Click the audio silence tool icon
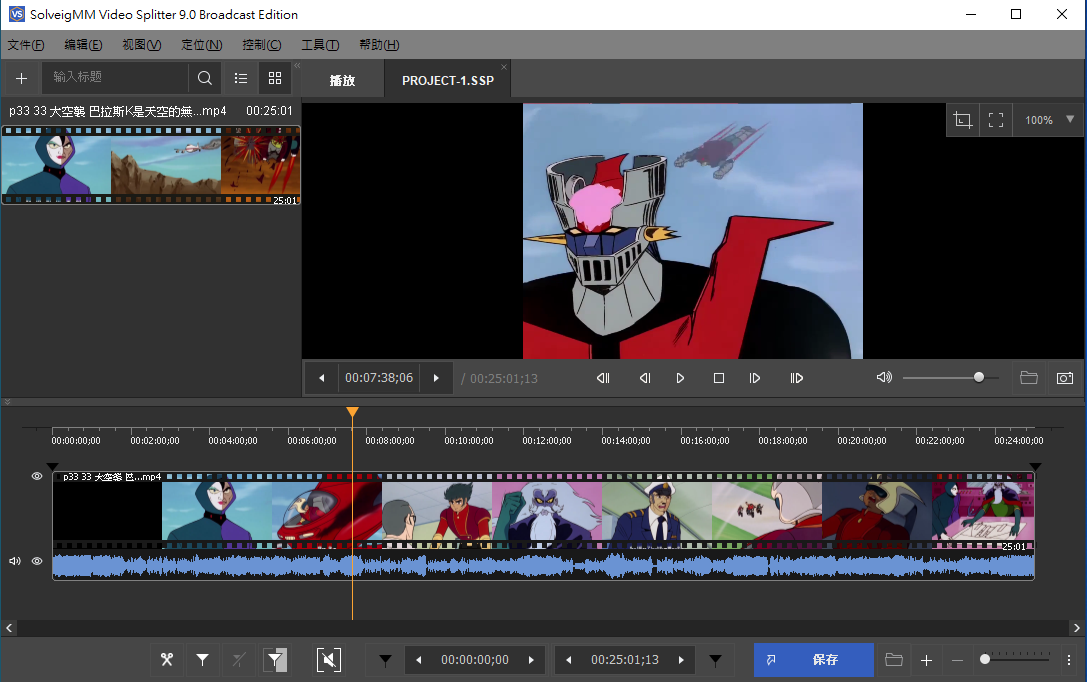The width and height of the screenshot is (1087, 682). pyautogui.click(x=328, y=660)
